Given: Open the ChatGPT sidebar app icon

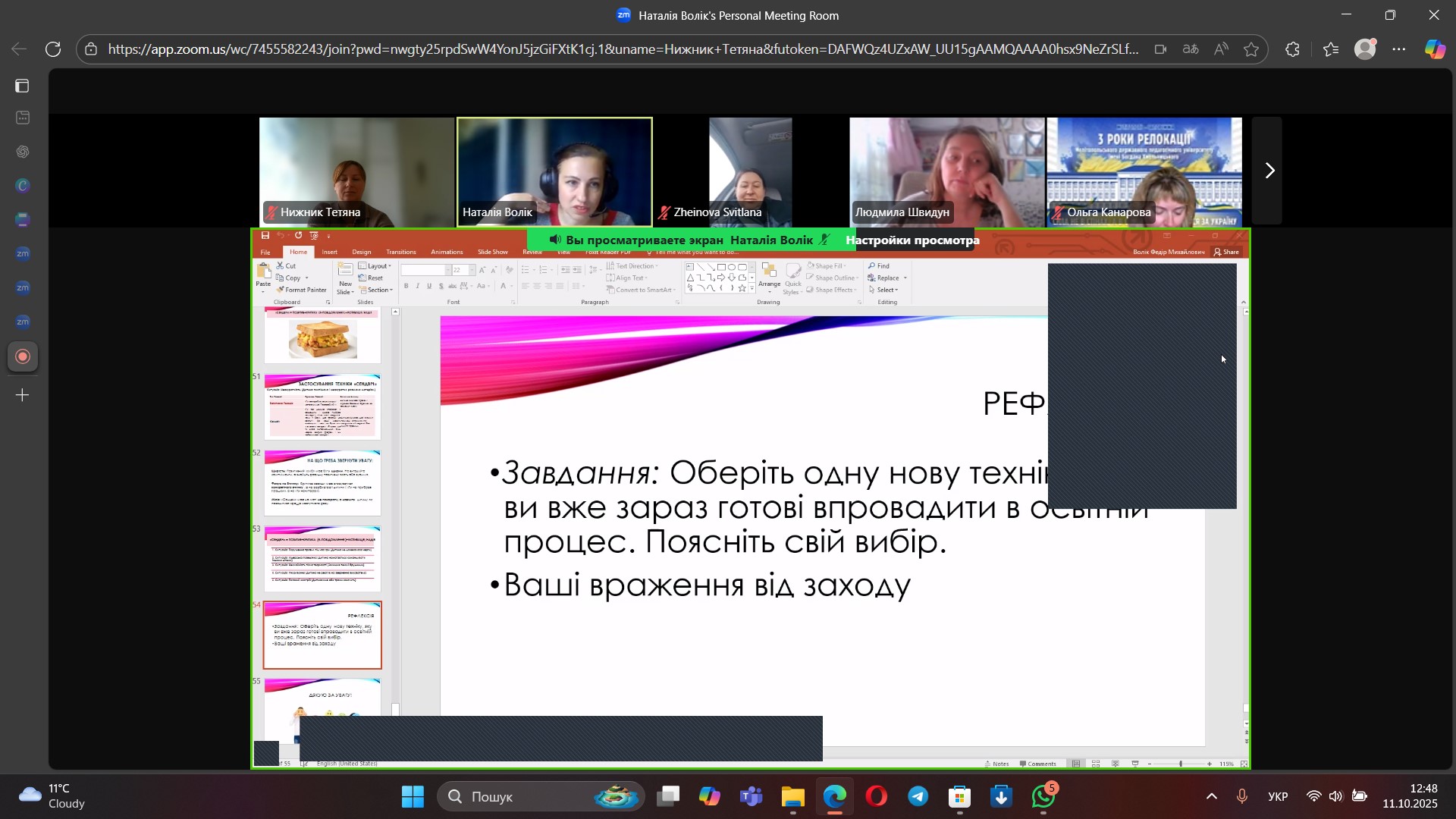Looking at the screenshot, I should (23, 152).
